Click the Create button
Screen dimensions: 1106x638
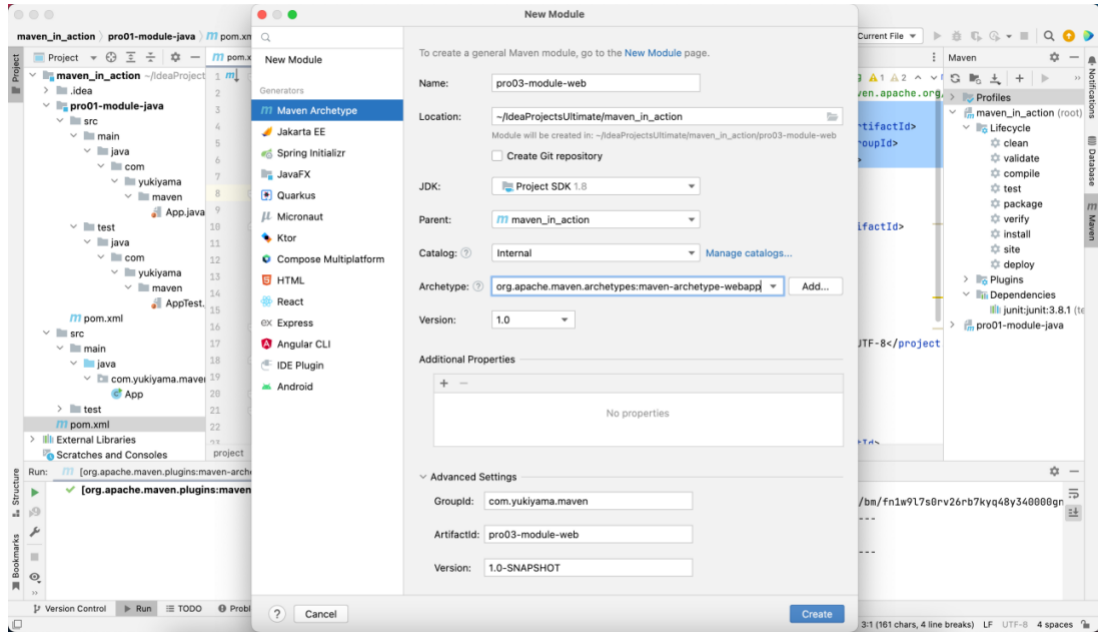(816, 614)
